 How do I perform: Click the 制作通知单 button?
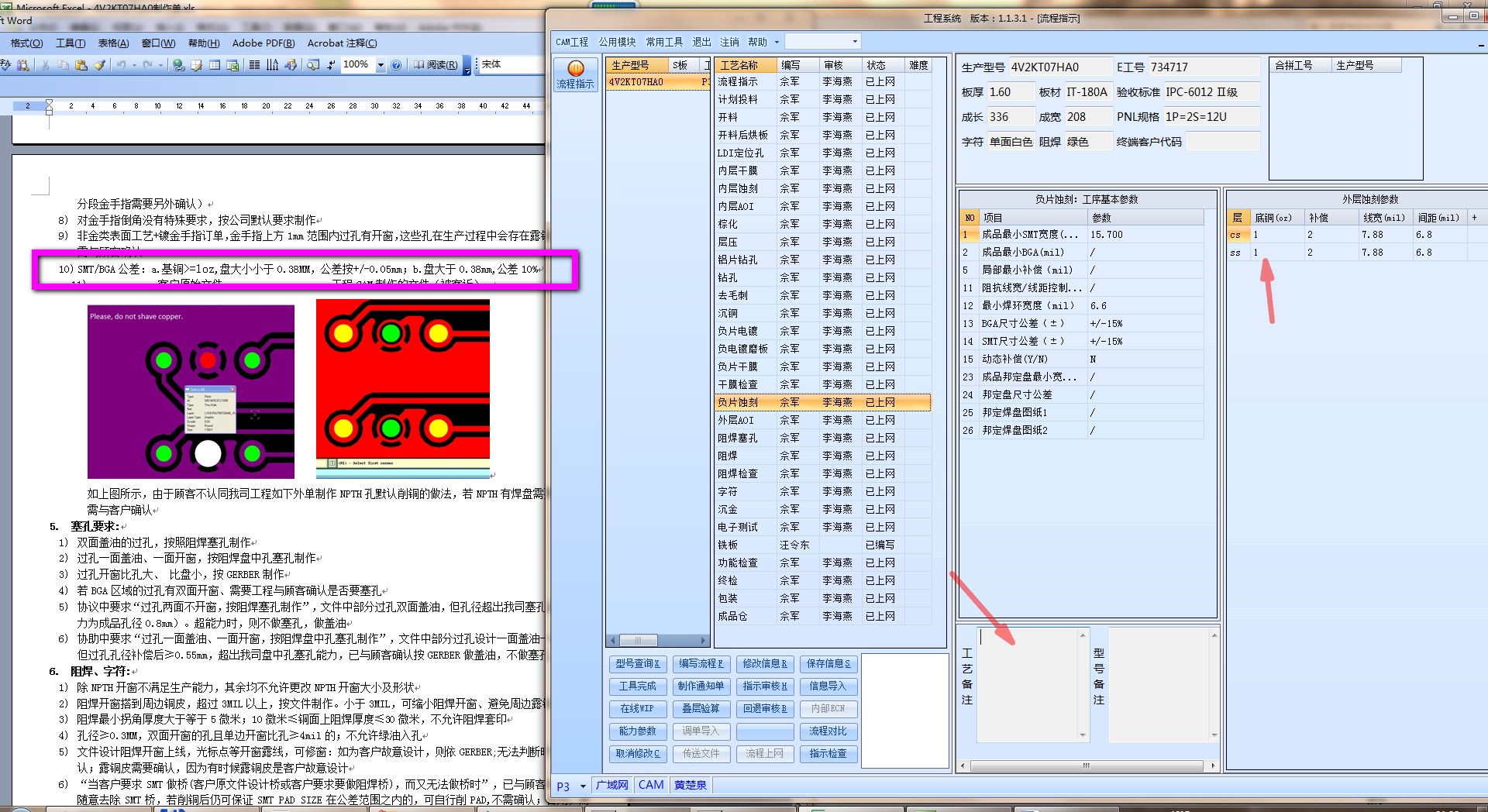coord(701,686)
